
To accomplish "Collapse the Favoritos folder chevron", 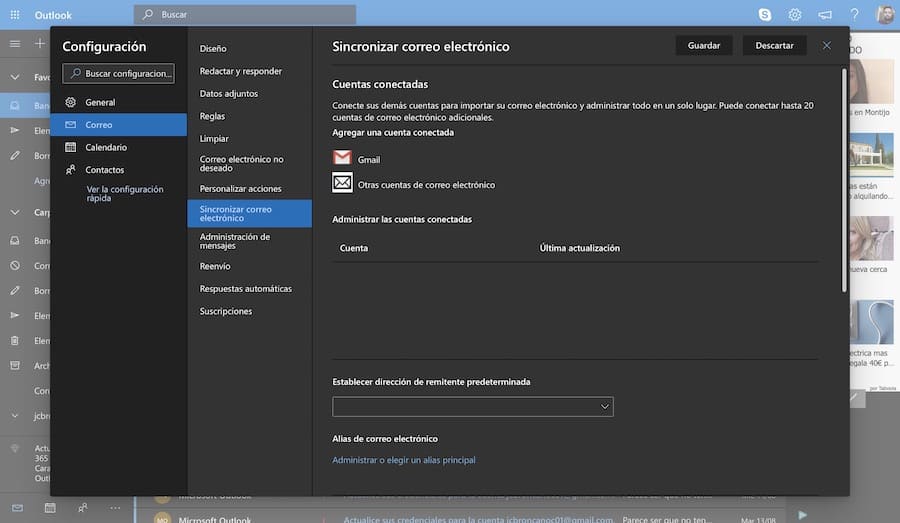I will pos(15,77).
